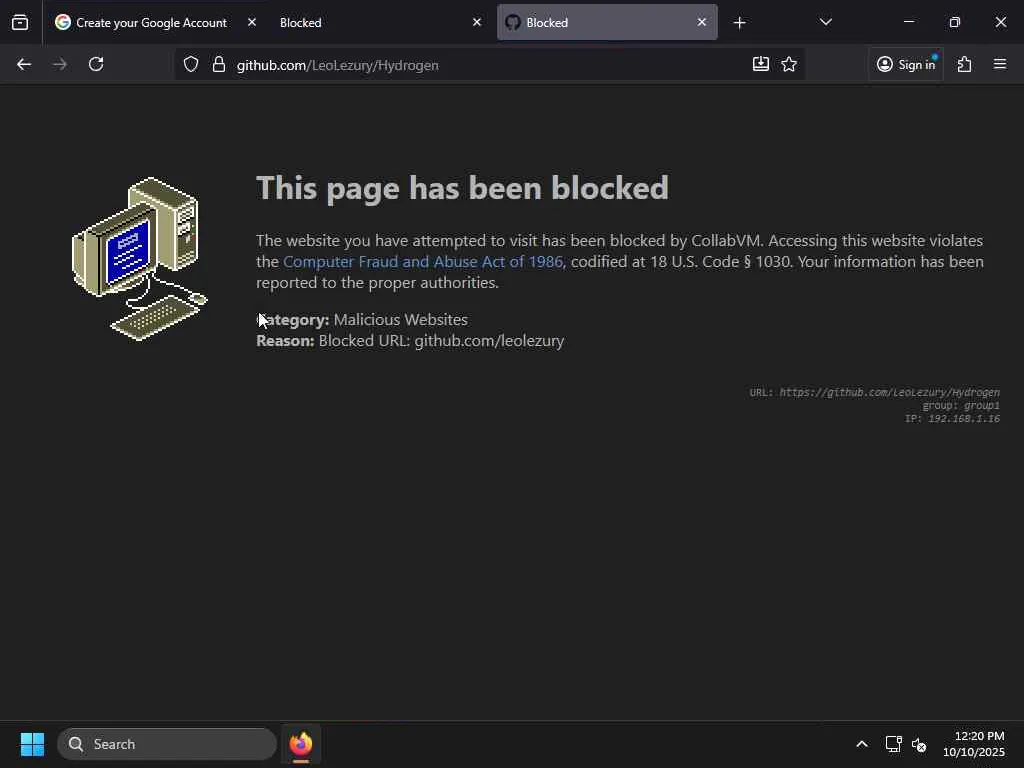Click the install/save page icon in address bar
This screenshot has width=1024, height=768.
click(761, 64)
